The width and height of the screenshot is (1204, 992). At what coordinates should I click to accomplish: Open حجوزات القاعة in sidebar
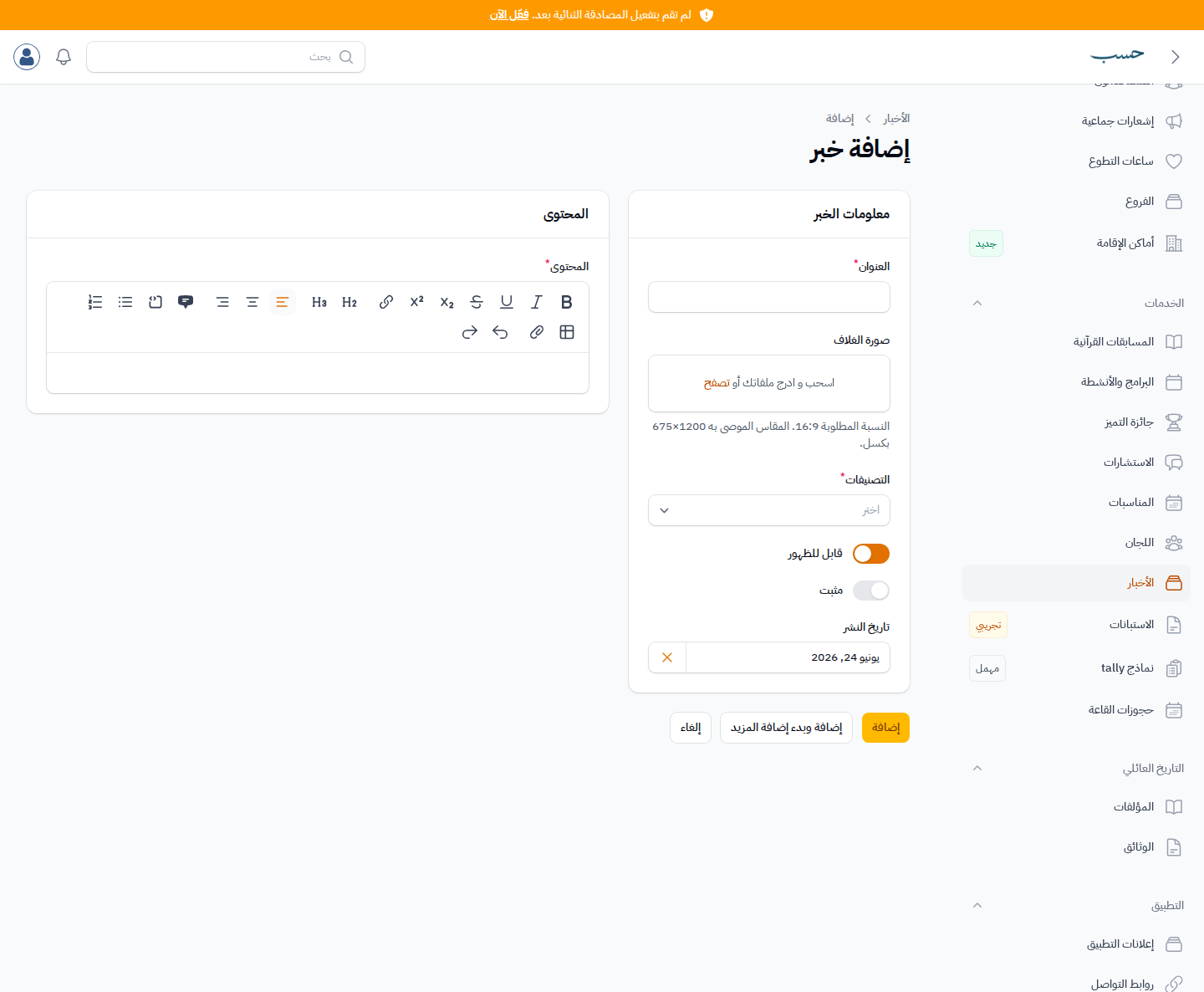pos(1076,710)
